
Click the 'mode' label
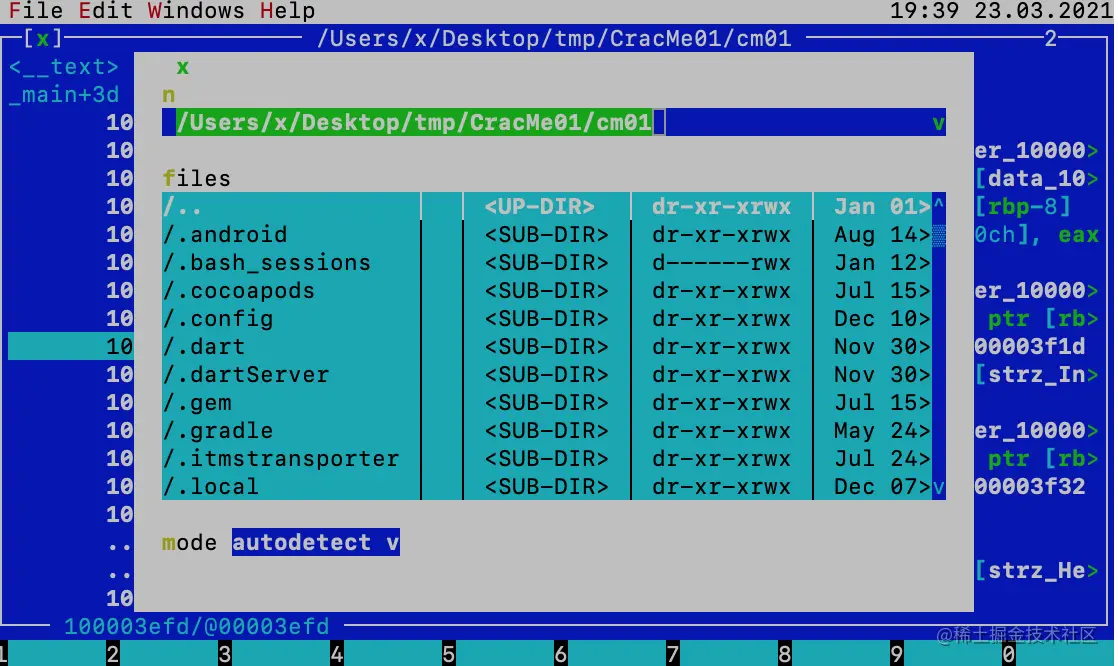(x=190, y=543)
